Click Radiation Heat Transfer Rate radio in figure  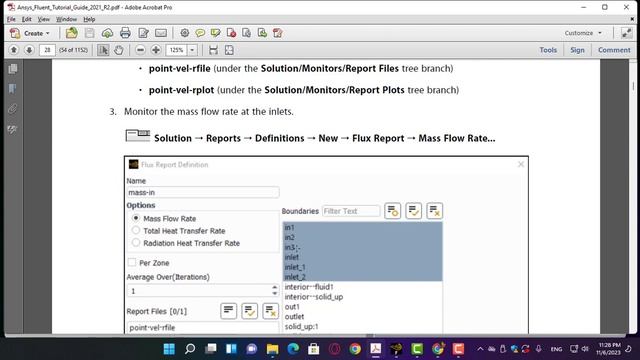136,243
